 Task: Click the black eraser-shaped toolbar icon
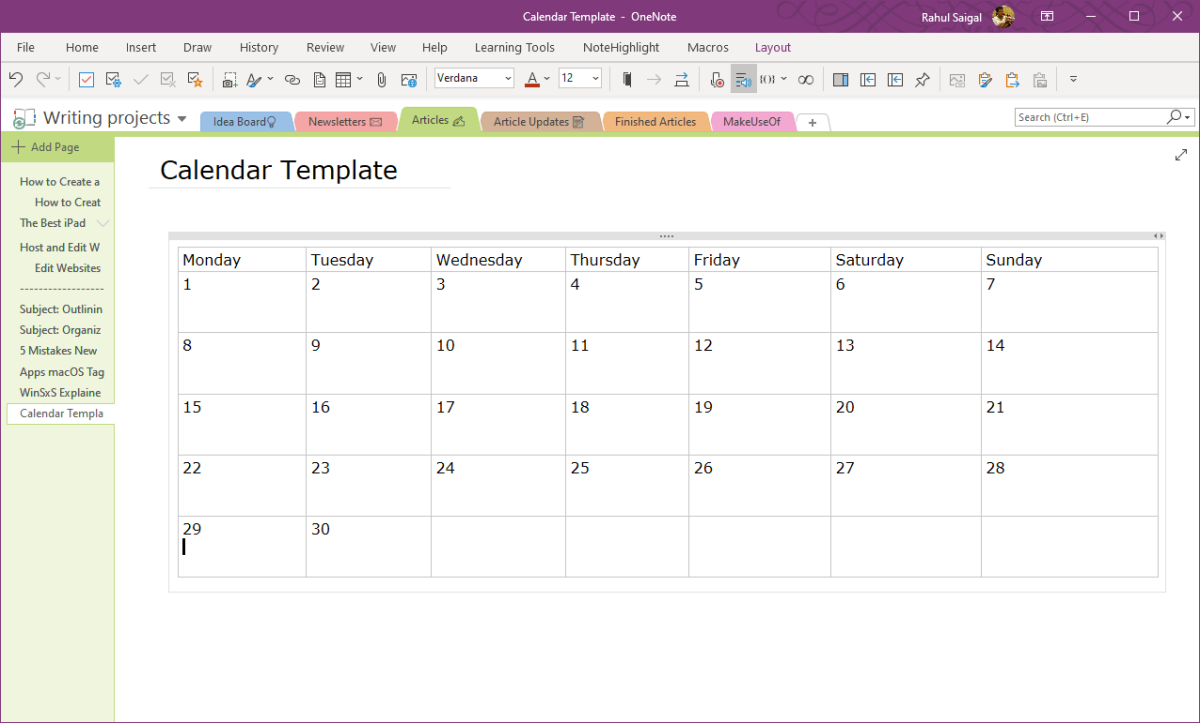(627, 79)
